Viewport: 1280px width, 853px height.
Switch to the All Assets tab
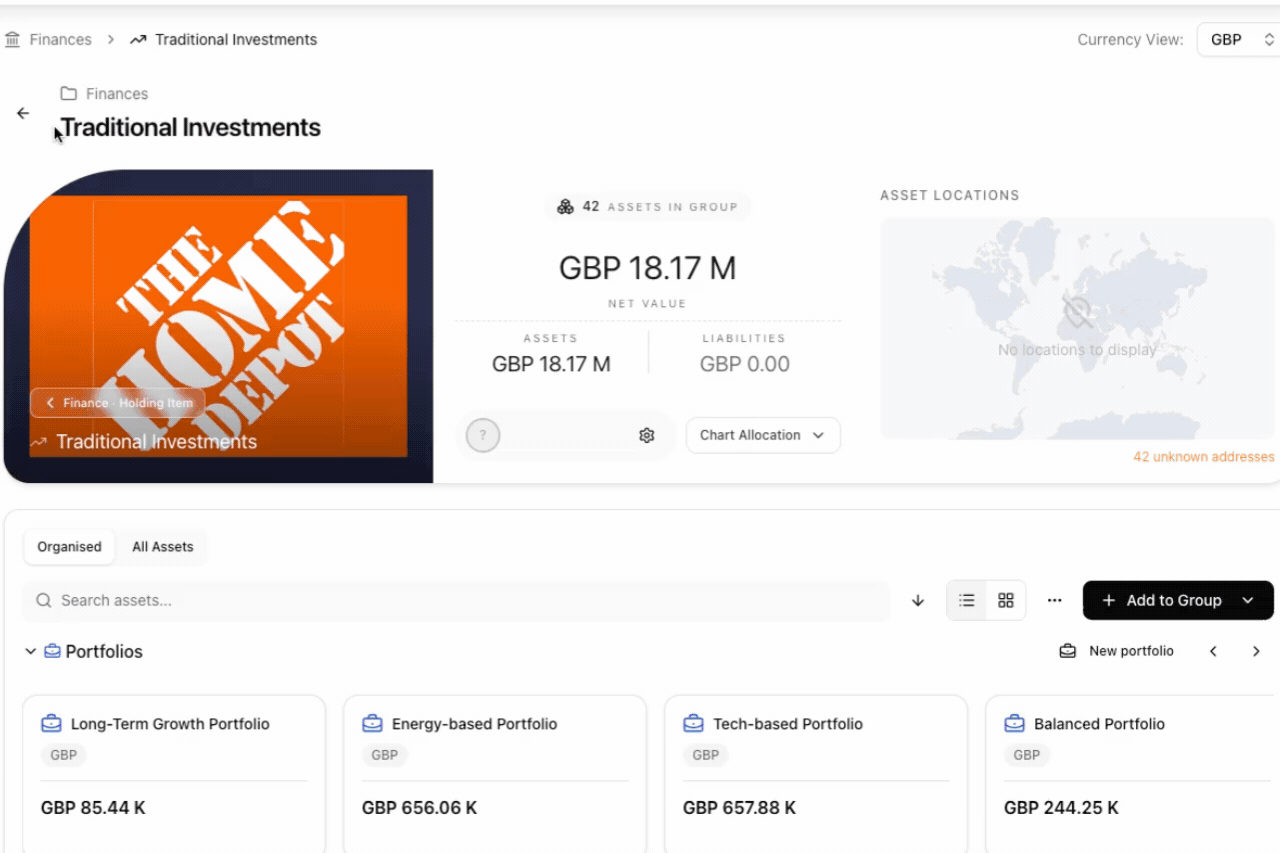click(x=162, y=547)
